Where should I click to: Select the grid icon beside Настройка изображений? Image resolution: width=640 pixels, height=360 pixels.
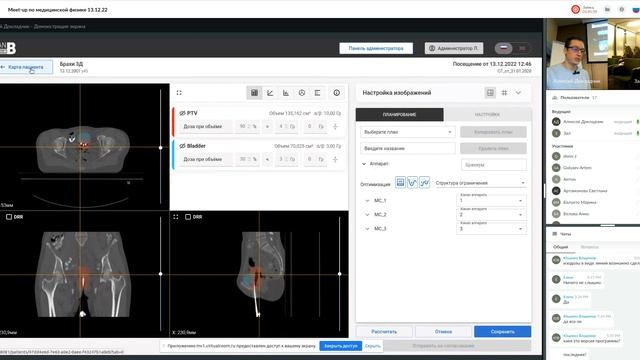pyautogui.click(x=504, y=93)
